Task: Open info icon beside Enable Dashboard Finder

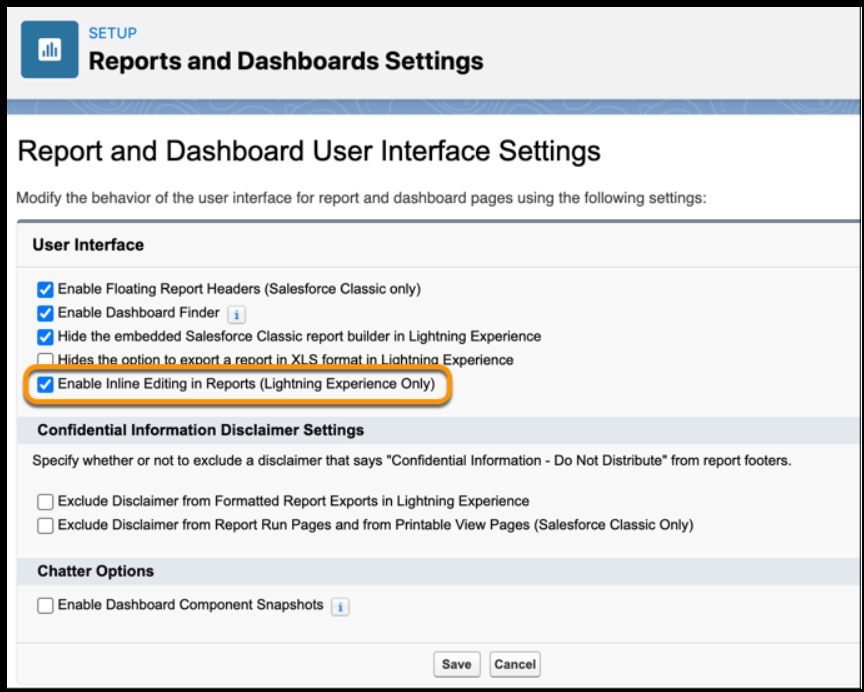Action: [x=236, y=314]
